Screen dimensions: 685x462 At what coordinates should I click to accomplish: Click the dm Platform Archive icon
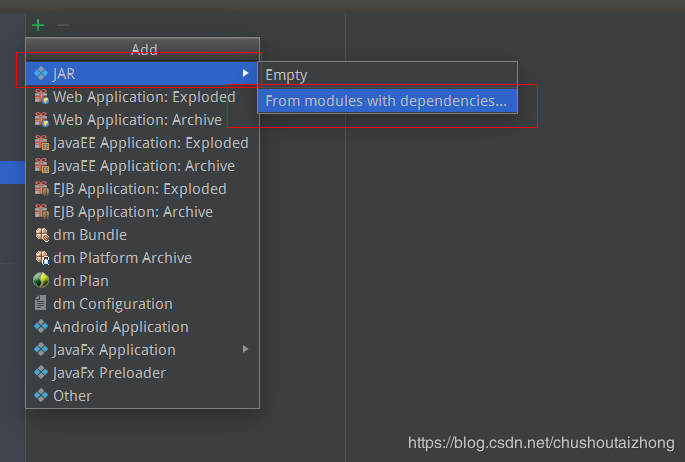pyautogui.click(x=41, y=258)
